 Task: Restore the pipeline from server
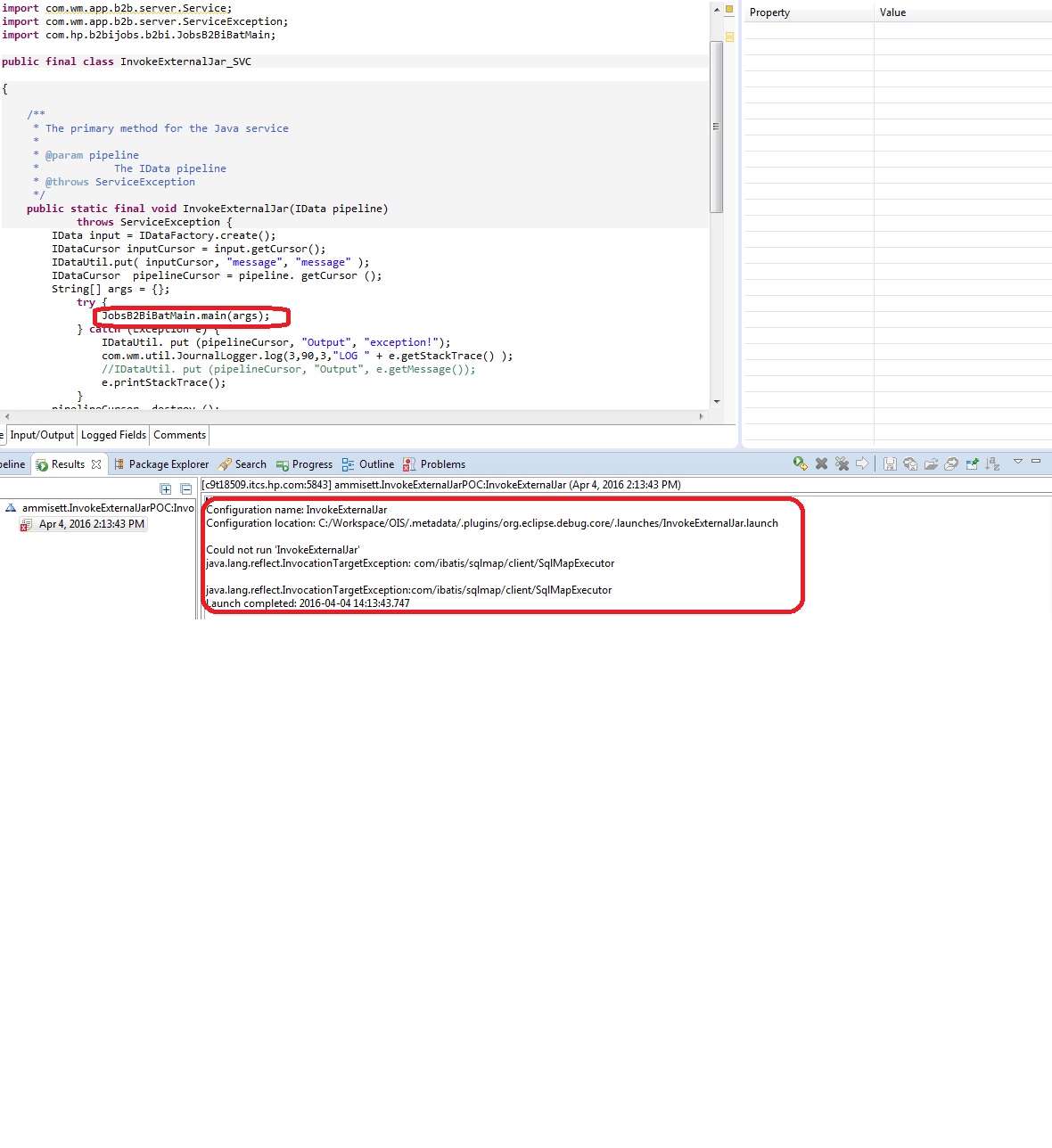coord(950,463)
